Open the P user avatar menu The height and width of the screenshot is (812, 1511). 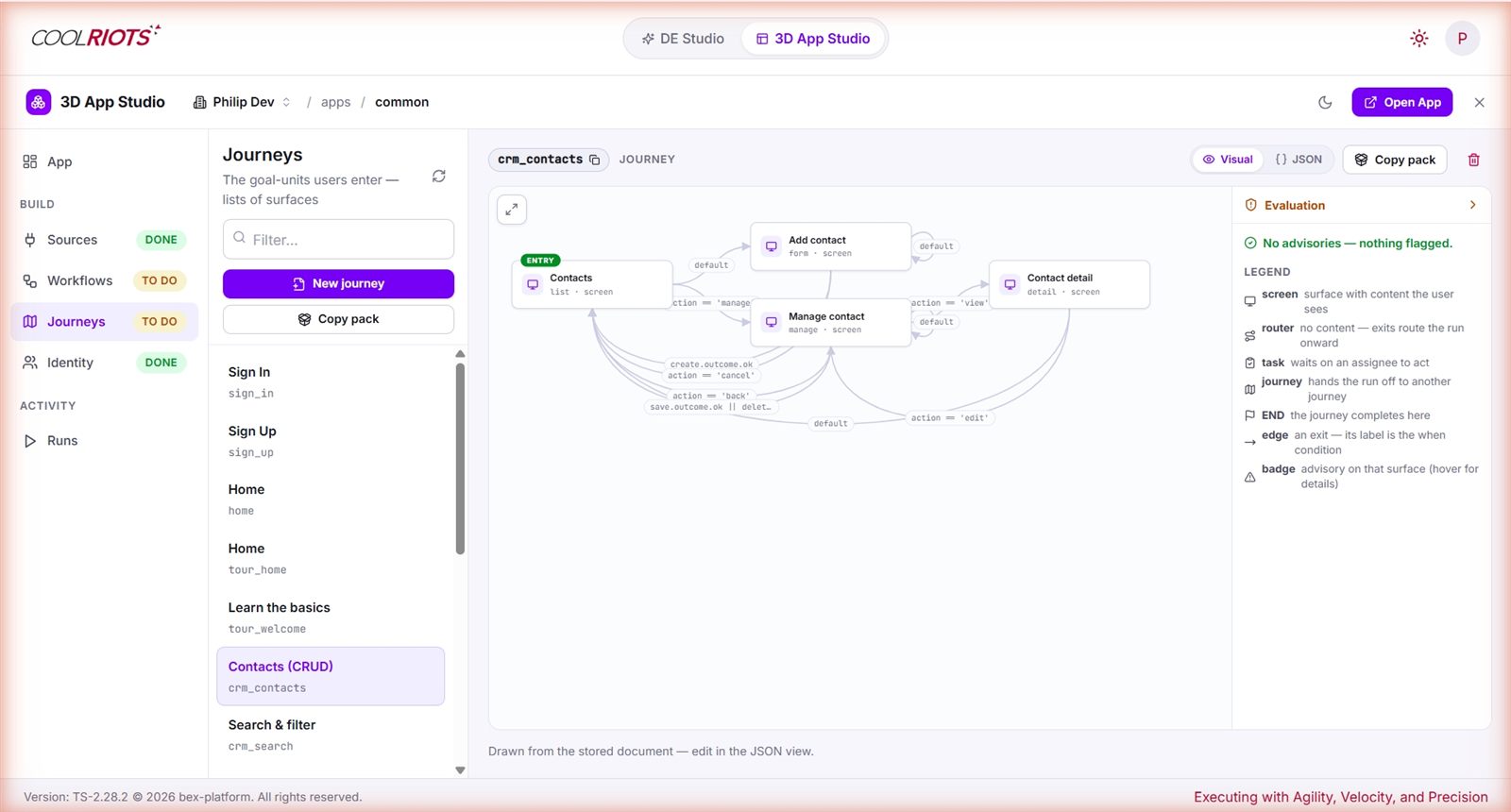(x=1462, y=39)
